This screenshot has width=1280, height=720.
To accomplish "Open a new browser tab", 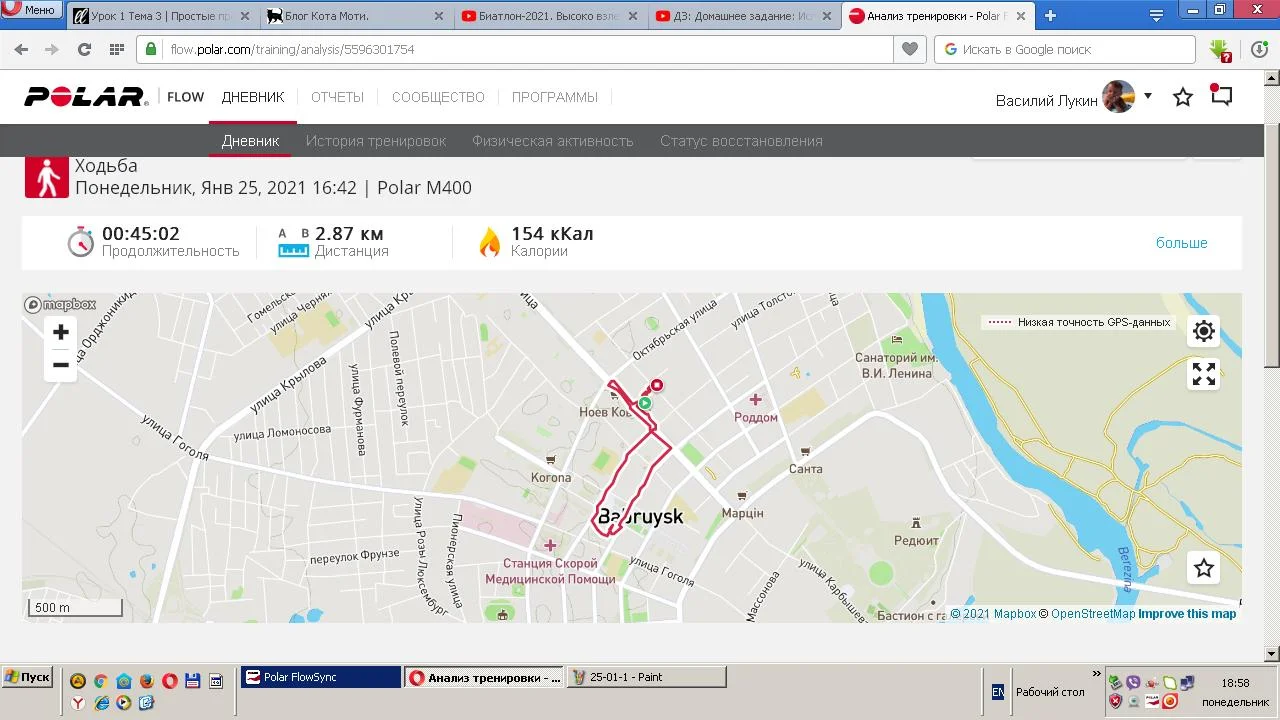I will (x=1050, y=16).
